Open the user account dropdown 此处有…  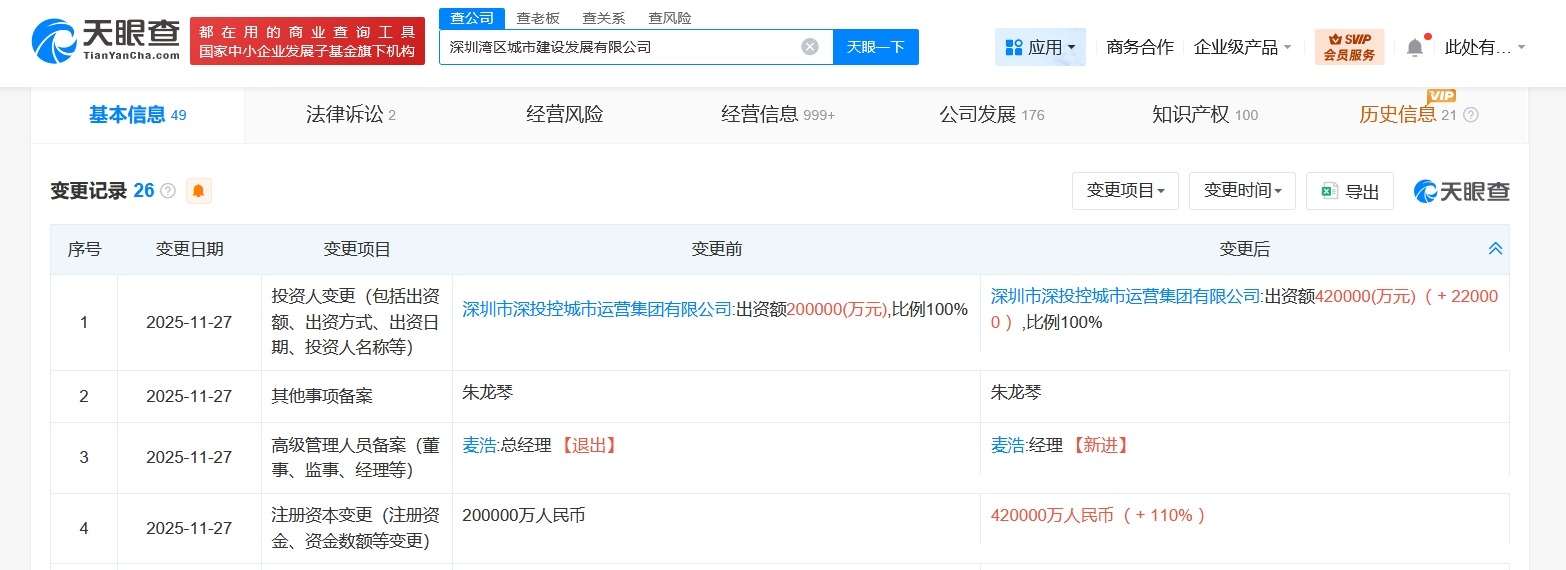(x=1485, y=47)
